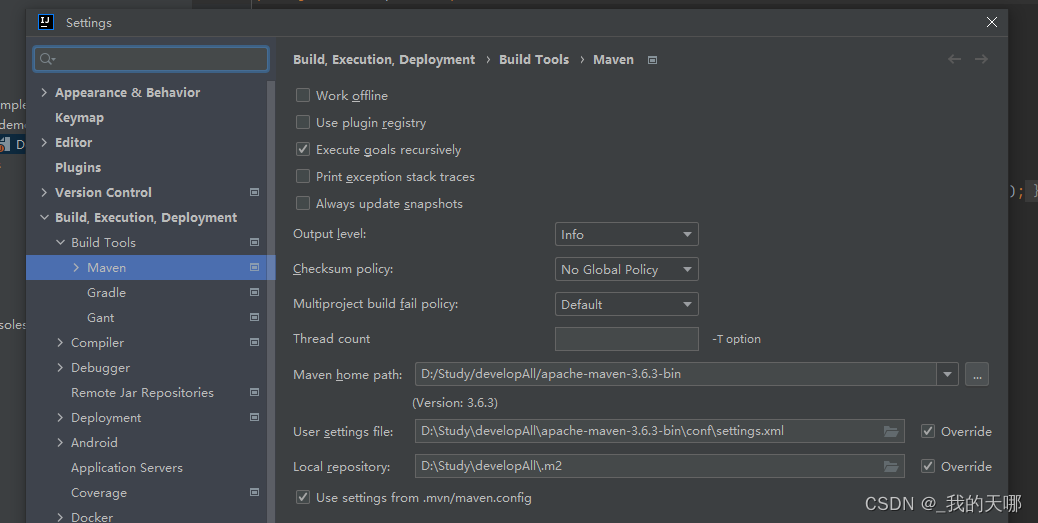
Task: Open the Output level dropdown
Action: (626, 234)
